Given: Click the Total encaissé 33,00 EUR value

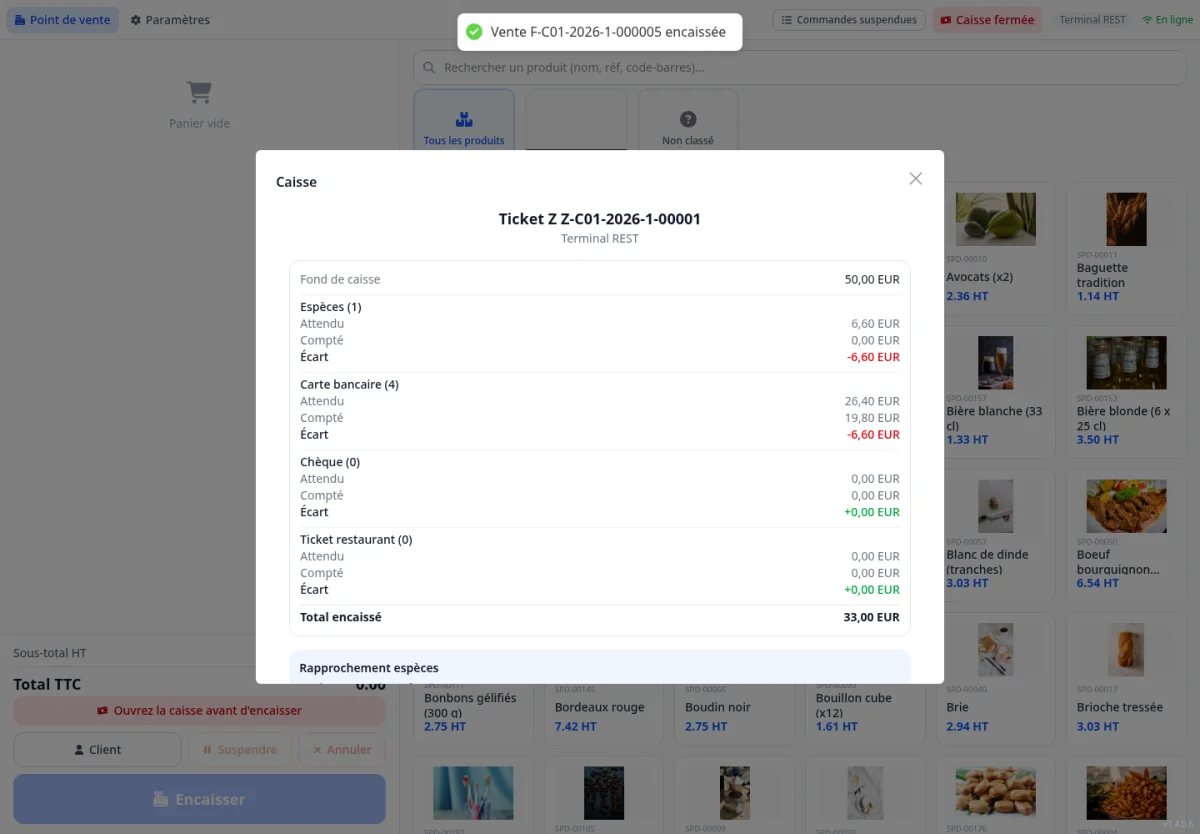Looking at the screenshot, I should pos(871,618).
